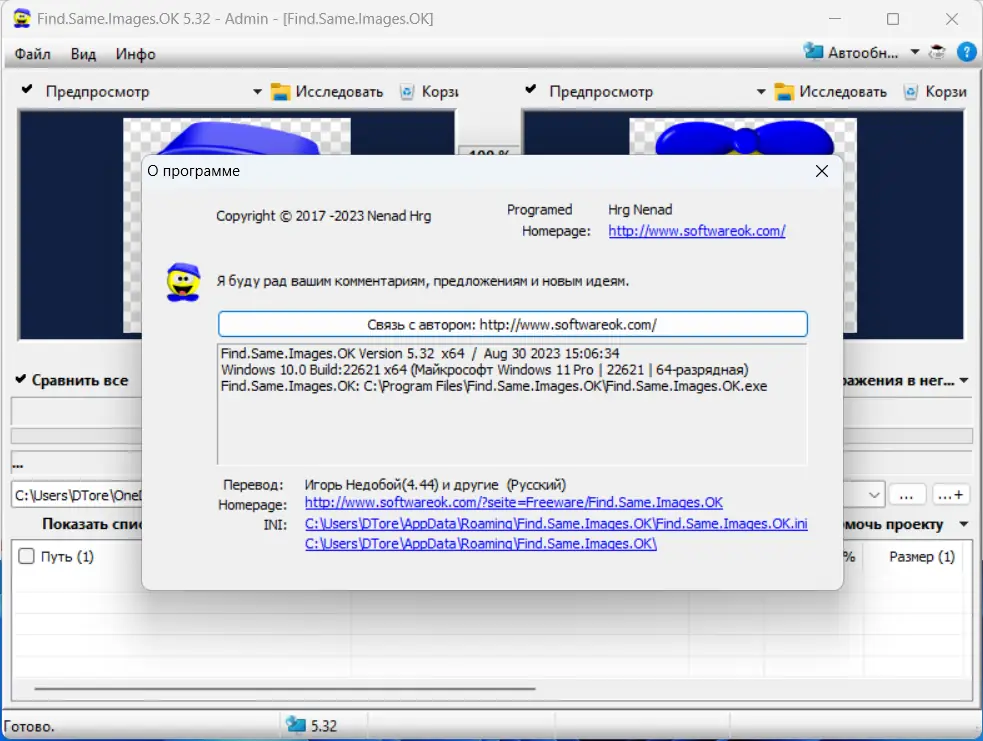This screenshot has width=983, height=741.
Task: Toggle the left Предпросмотр checkmark
Action: coord(27,90)
